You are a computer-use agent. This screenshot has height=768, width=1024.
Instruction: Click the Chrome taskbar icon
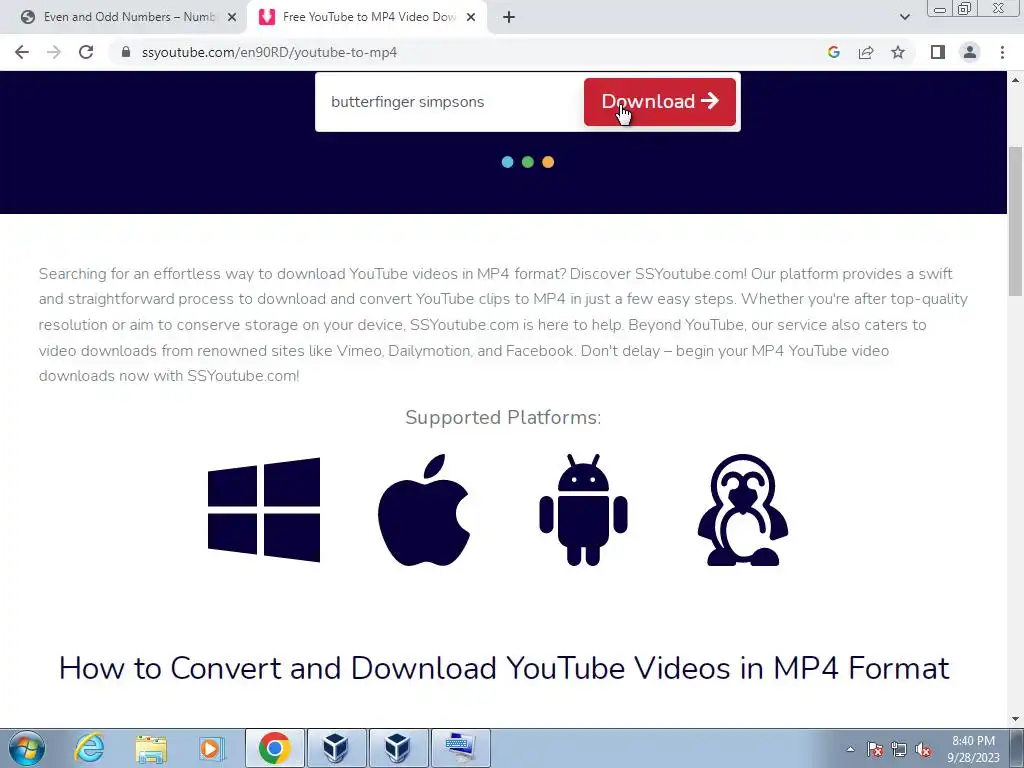(274, 748)
